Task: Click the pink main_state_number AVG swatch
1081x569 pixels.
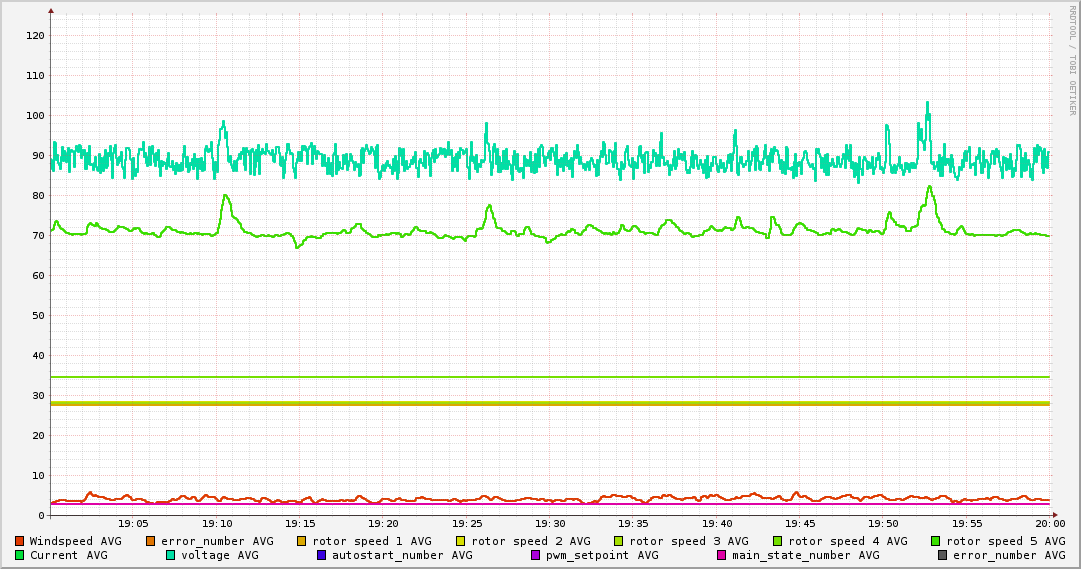Action: (x=722, y=555)
